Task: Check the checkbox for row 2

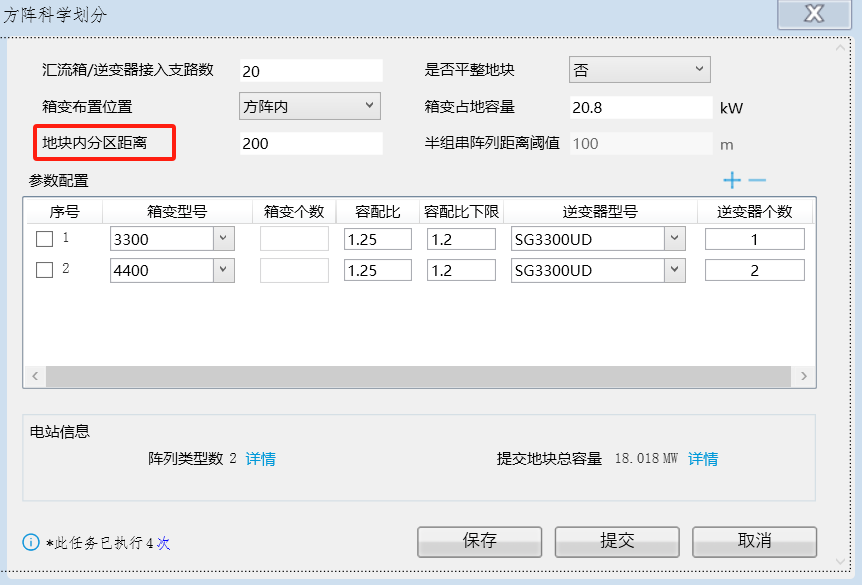Action: coord(44,270)
